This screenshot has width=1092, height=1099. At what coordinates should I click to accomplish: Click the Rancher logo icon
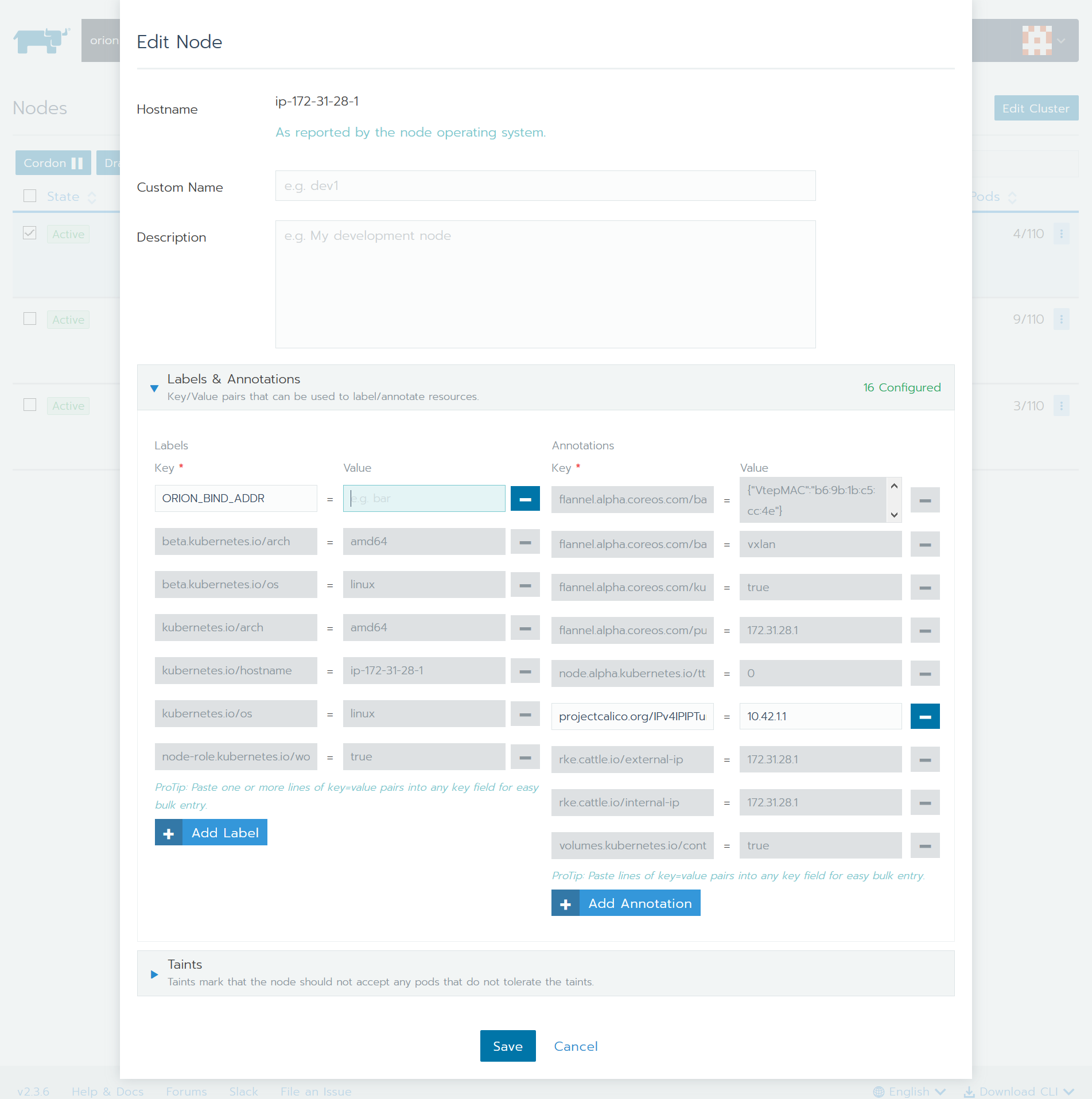[41, 40]
